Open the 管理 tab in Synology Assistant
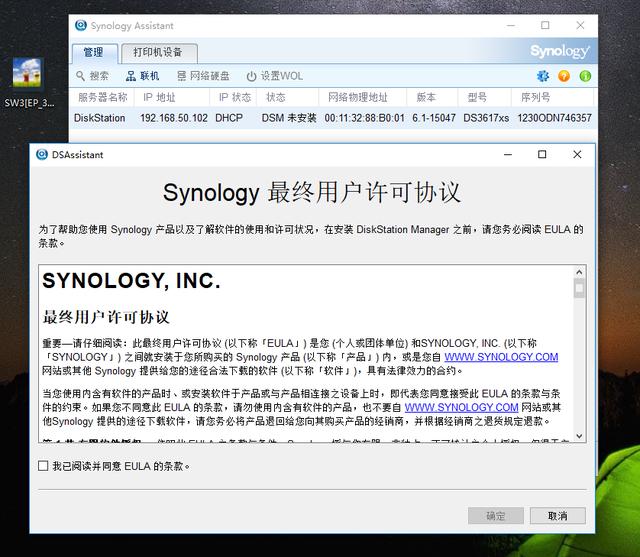 (x=95, y=53)
